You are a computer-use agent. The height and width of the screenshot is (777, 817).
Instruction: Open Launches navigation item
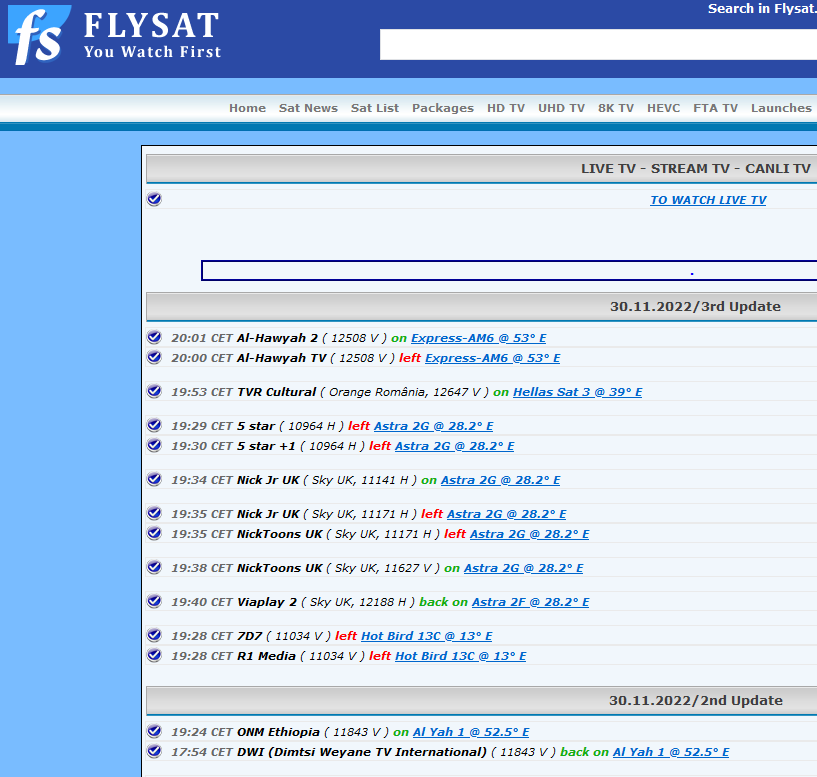click(781, 108)
